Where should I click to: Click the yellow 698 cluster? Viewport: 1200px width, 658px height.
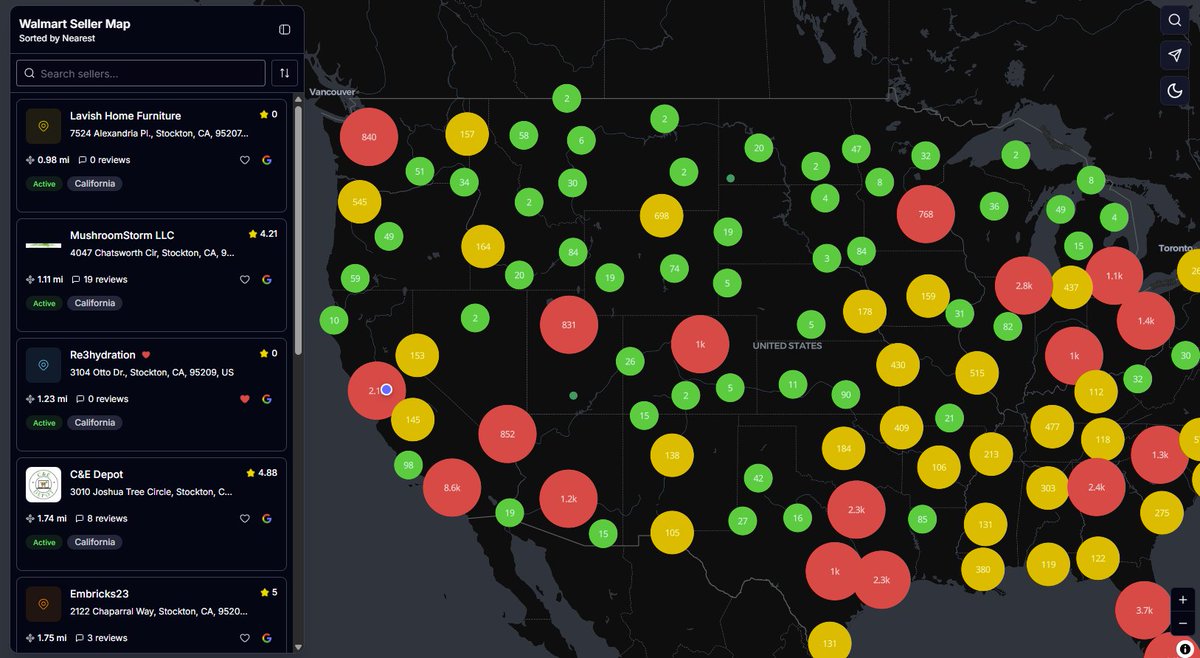(x=661, y=216)
